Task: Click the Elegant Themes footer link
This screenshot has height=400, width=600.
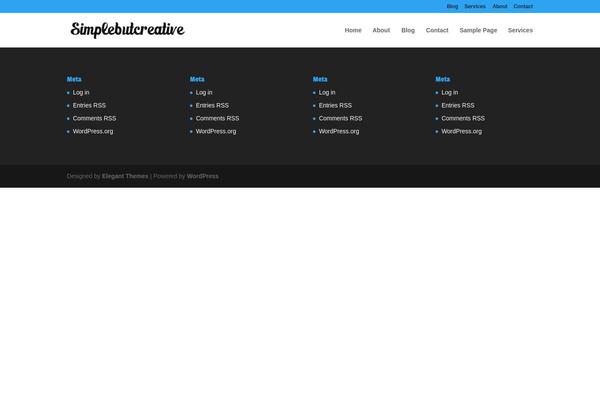Action: 125,176
